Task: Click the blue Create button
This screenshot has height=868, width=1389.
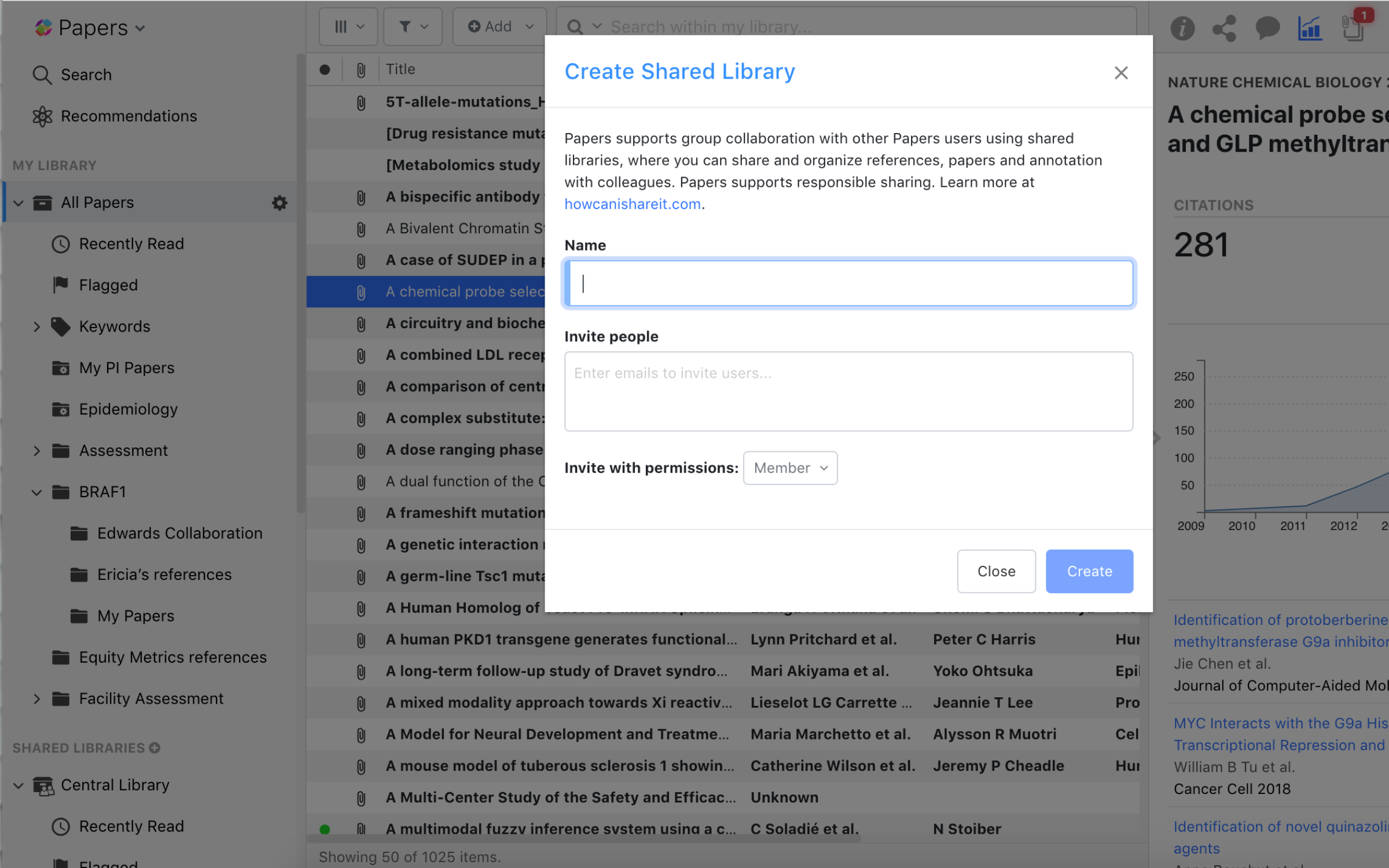Action: click(1089, 571)
